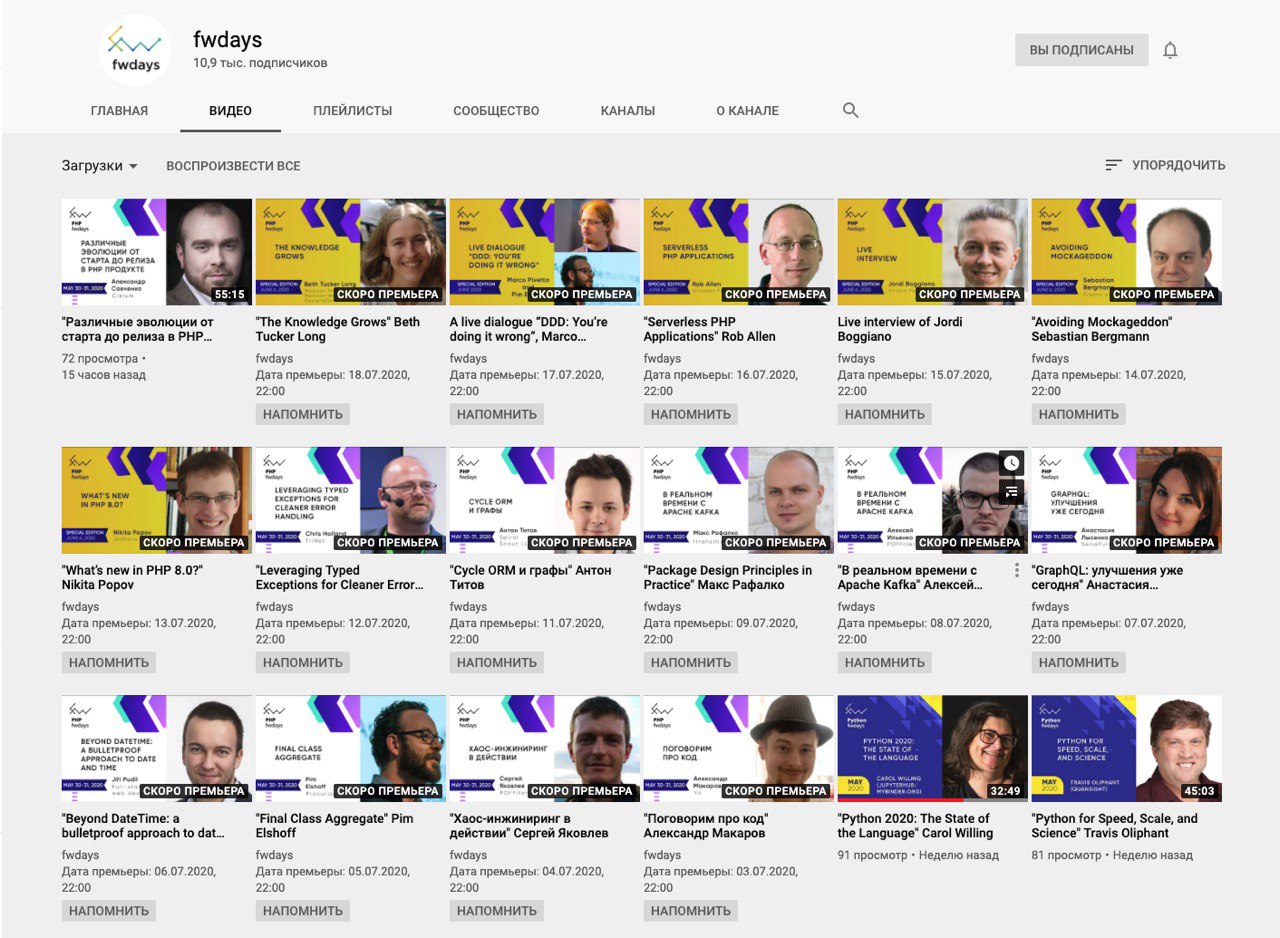
Task: Click НАПОМНИТЬ under Хаос-инжиниринг в действии
Action: (497, 910)
